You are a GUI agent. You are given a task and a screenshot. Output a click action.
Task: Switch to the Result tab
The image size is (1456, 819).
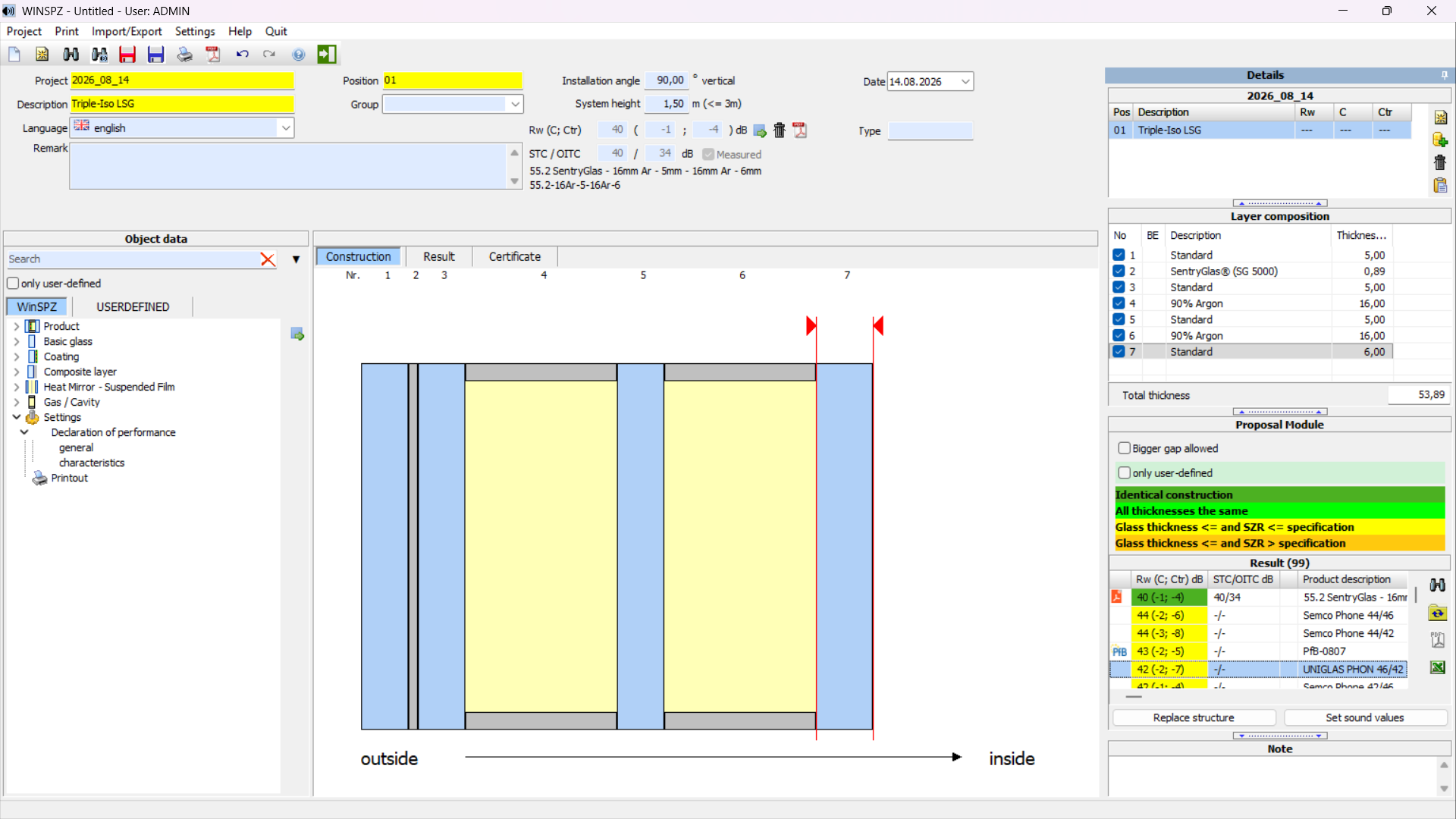[439, 257]
